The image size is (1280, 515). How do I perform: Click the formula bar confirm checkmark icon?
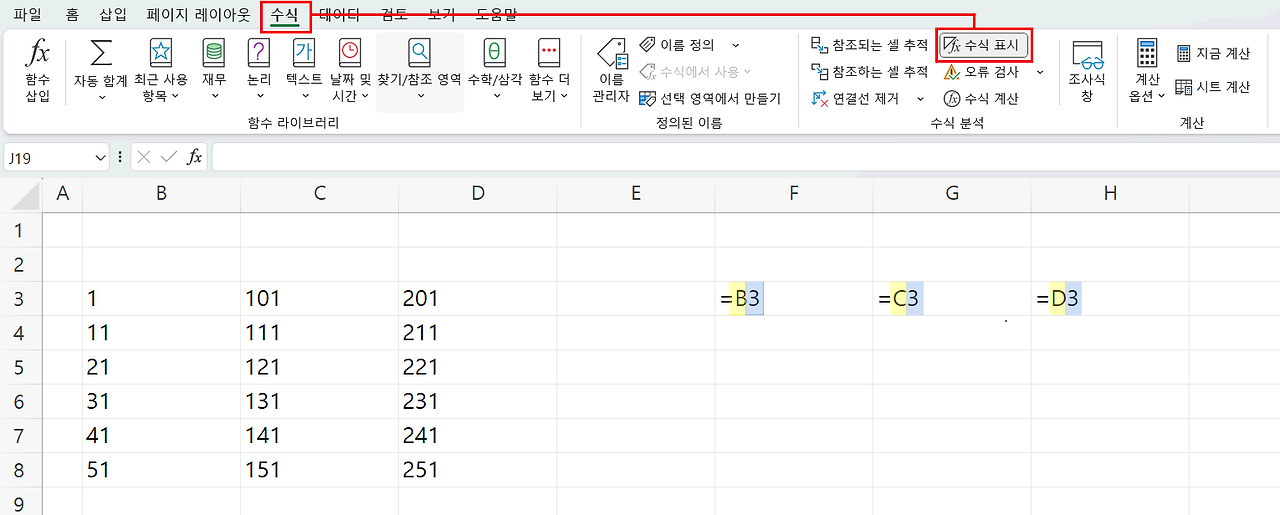pos(168,157)
